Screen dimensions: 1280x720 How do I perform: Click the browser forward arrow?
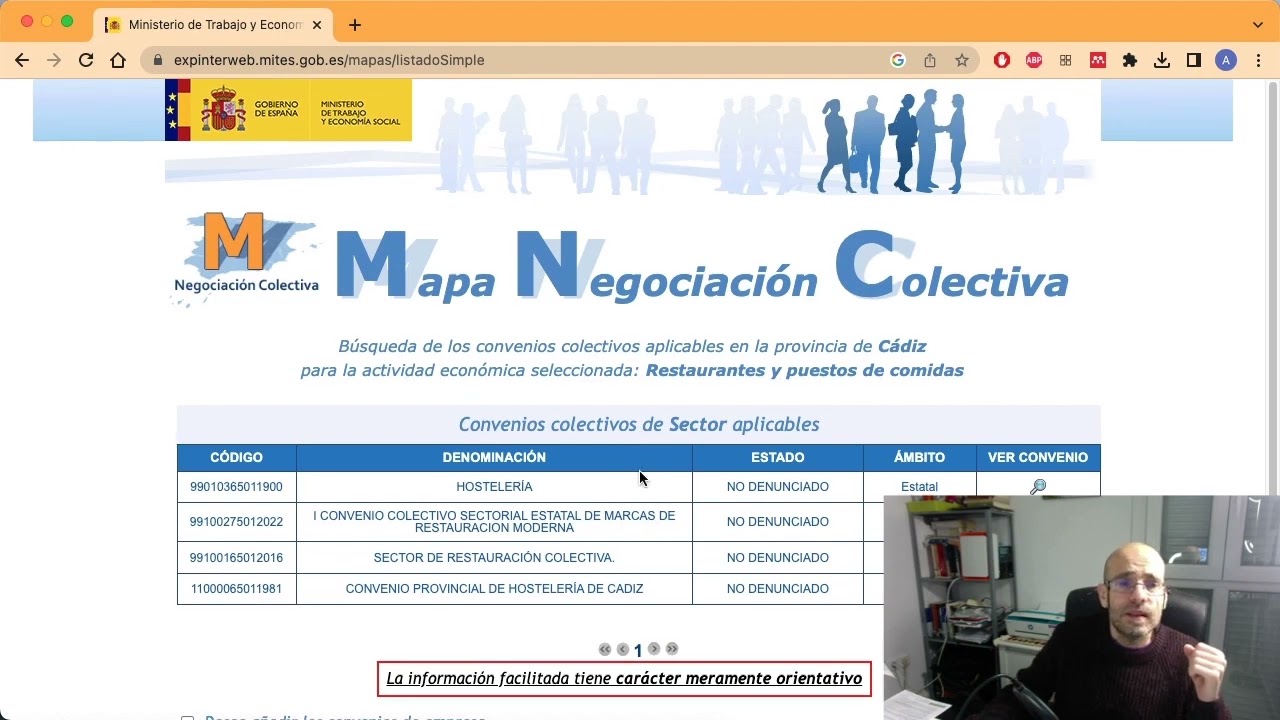pos(54,60)
